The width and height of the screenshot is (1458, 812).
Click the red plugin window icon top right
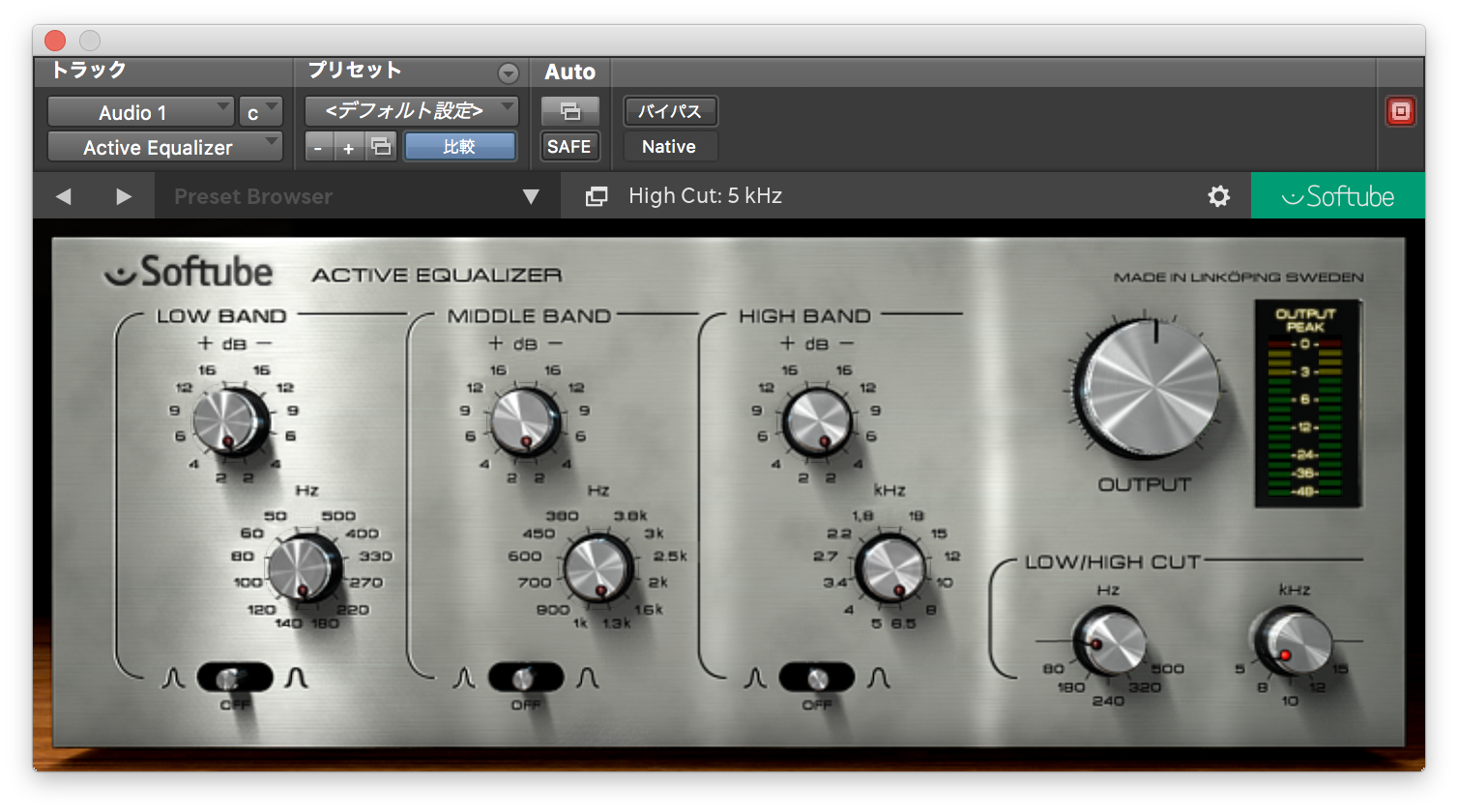point(1400,110)
